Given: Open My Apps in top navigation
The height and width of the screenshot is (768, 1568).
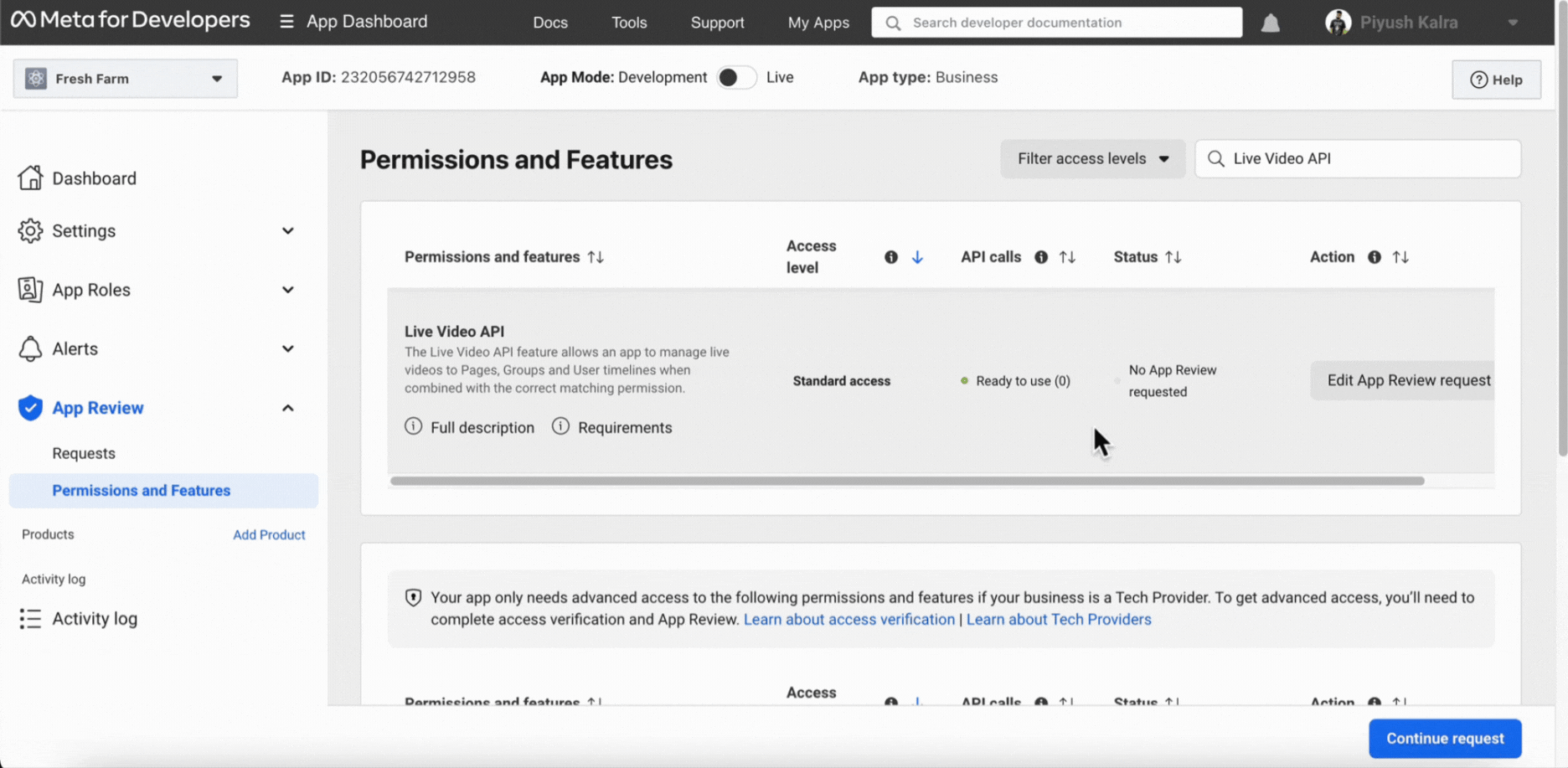Looking at the screenshot, I should [818, 23].
